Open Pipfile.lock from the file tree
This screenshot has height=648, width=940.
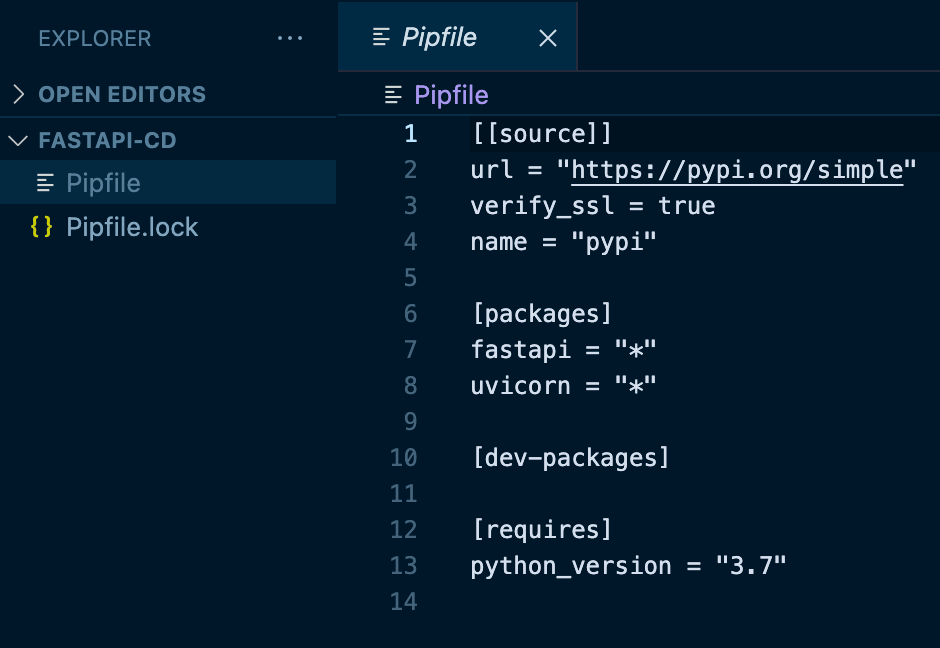[132, 227]
